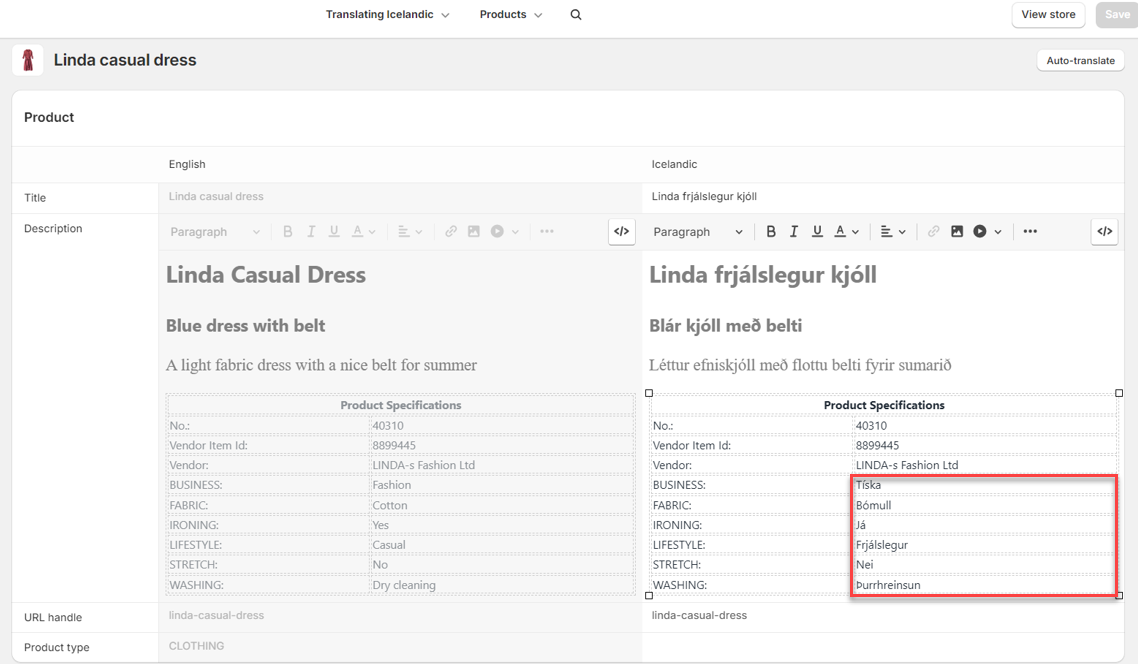Click the View store button
Screen dimensions: 1138x664
pyautogui.click(x=1048, y=15)
